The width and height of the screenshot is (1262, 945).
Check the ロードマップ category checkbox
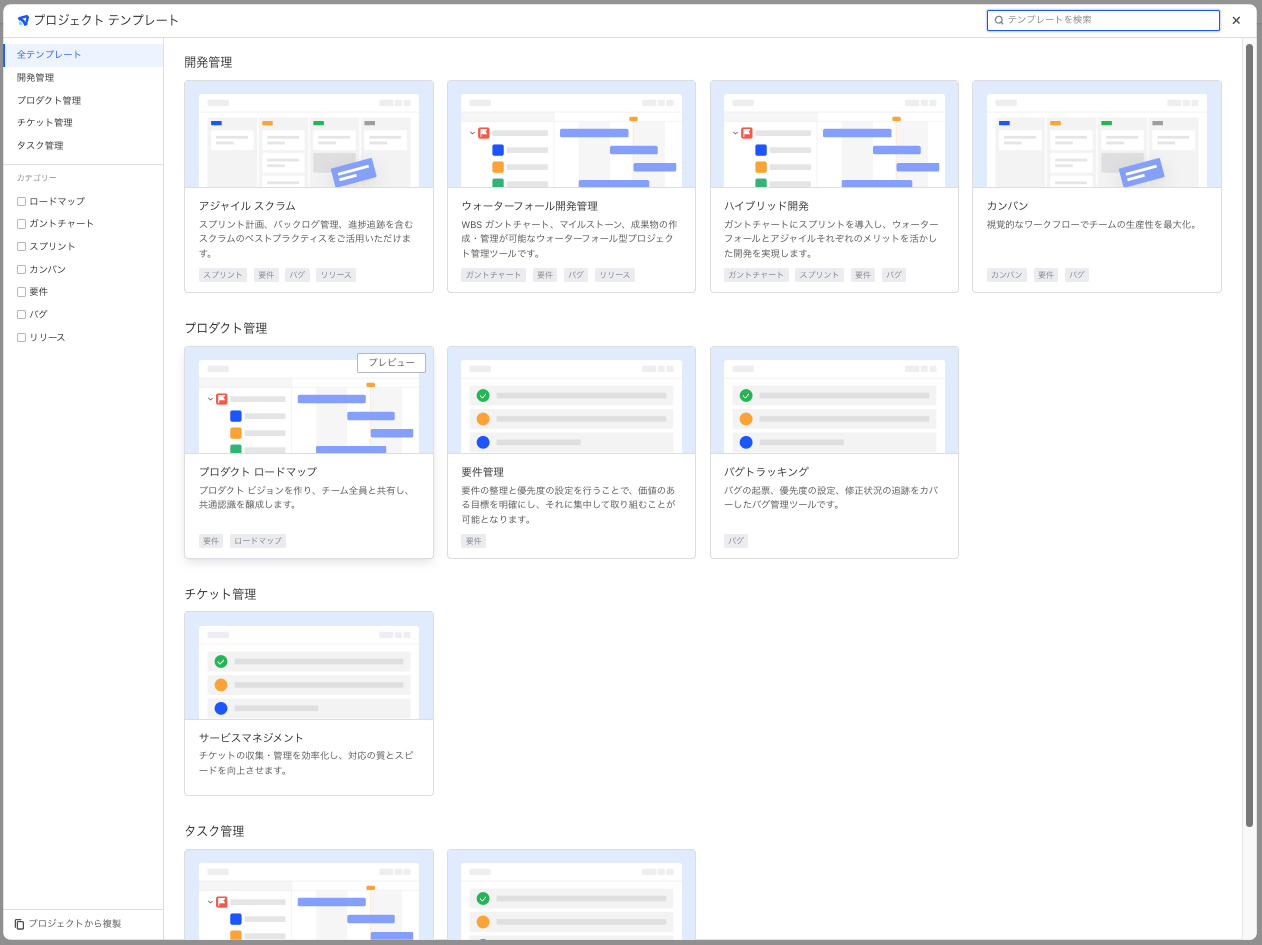pos(21,201)
